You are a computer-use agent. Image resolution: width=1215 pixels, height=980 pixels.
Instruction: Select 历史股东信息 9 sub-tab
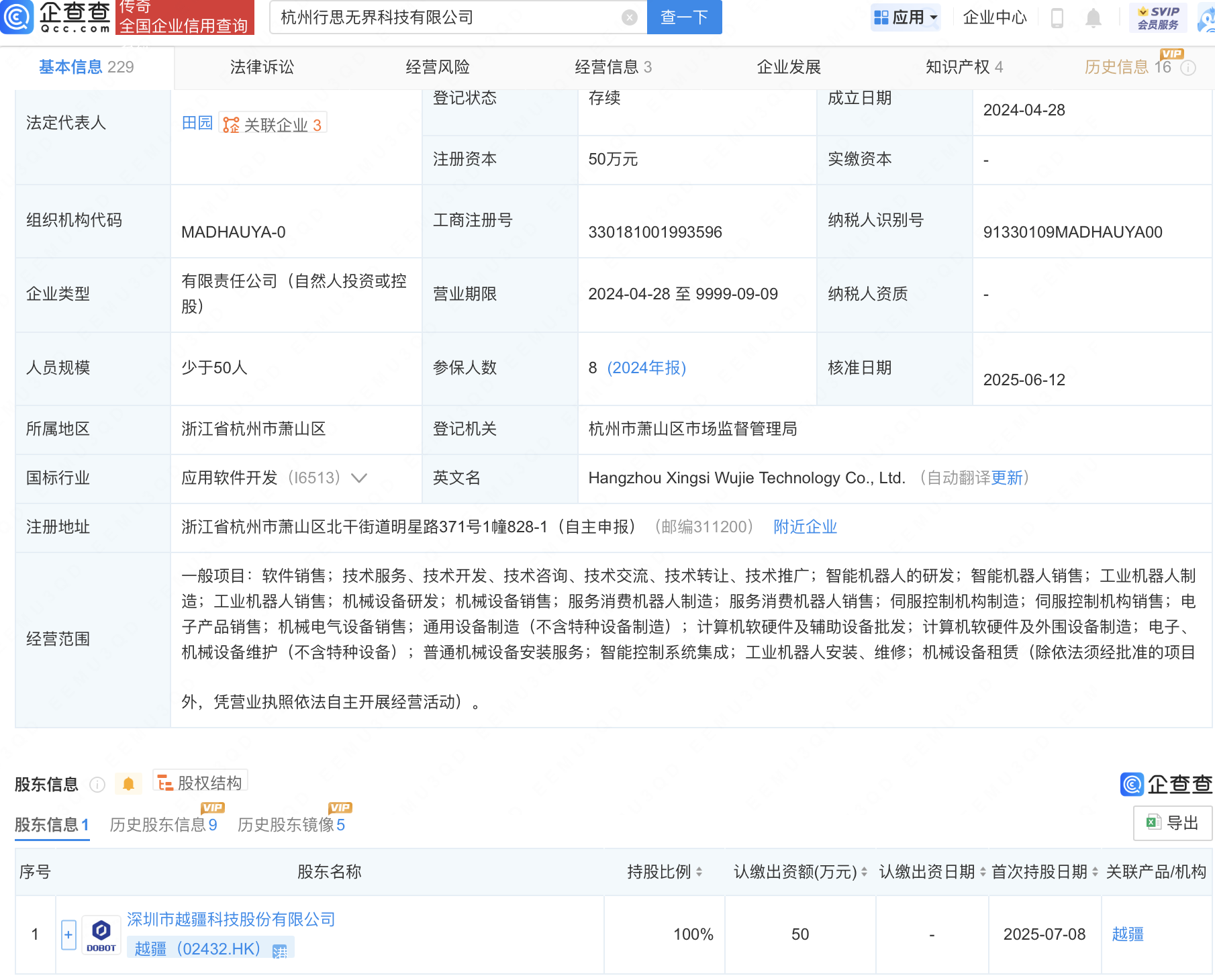163,825
